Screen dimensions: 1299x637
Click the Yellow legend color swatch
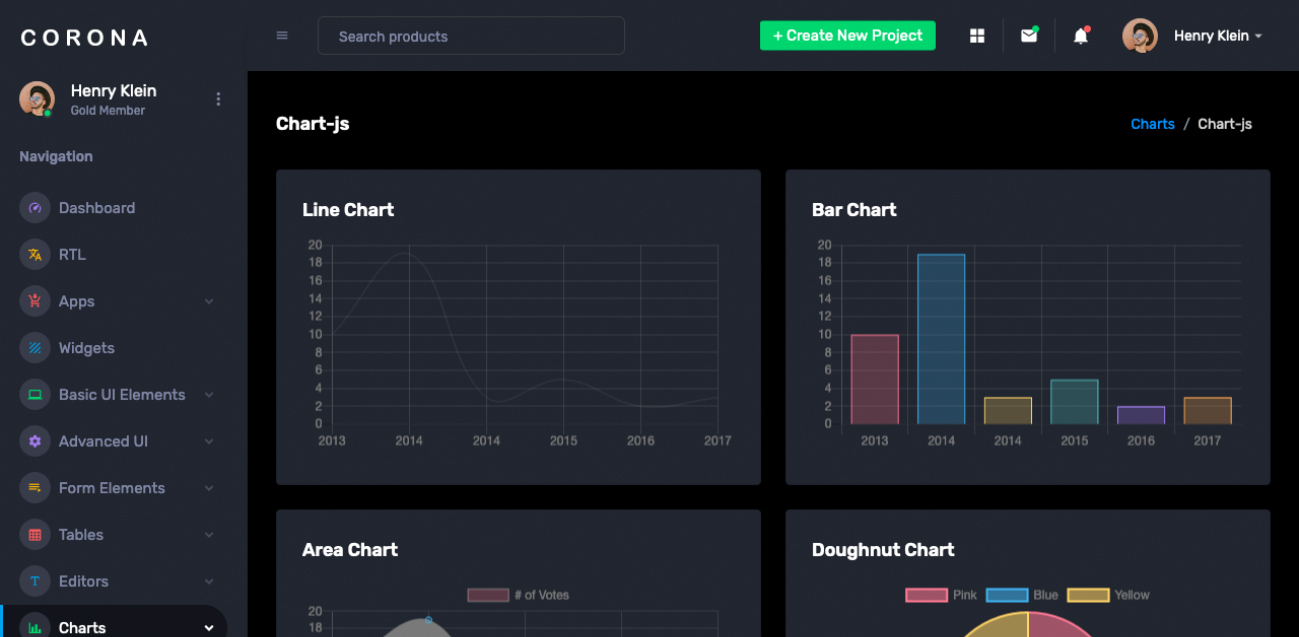pos(1088,595)
